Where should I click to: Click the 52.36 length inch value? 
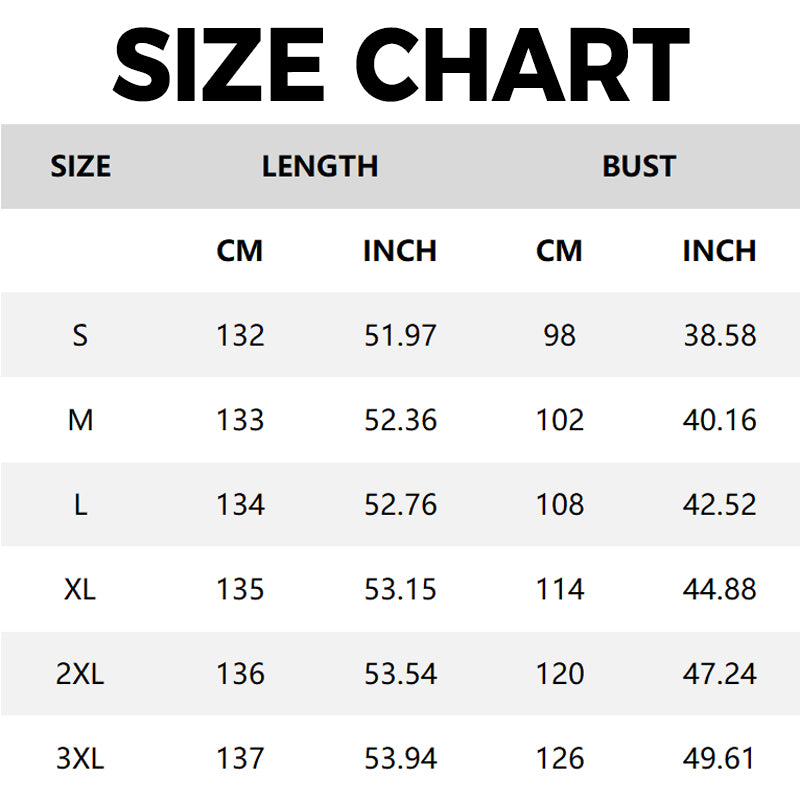click(400, 420)
